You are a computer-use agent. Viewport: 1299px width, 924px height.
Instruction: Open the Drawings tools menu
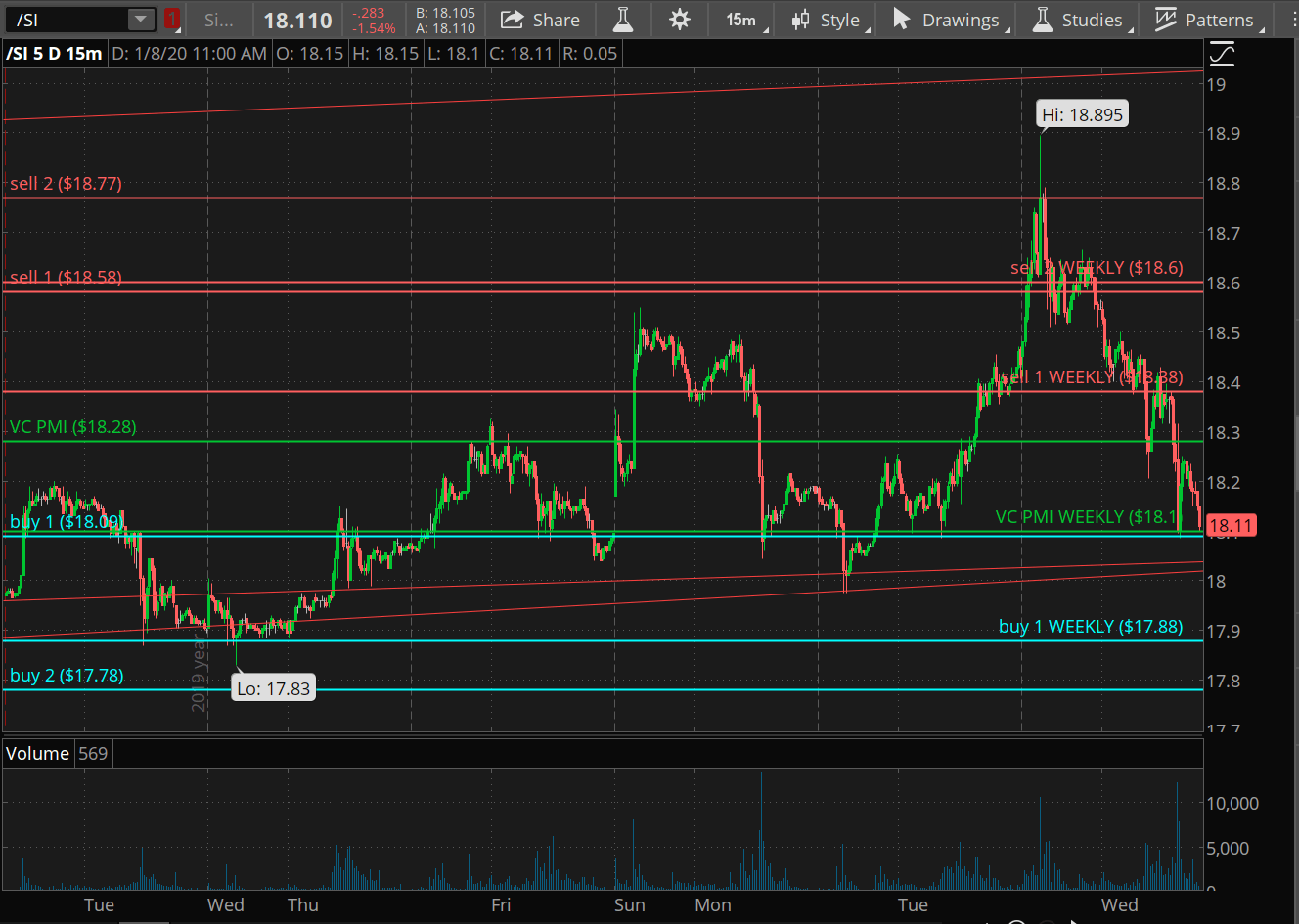(x=951, y=20)
